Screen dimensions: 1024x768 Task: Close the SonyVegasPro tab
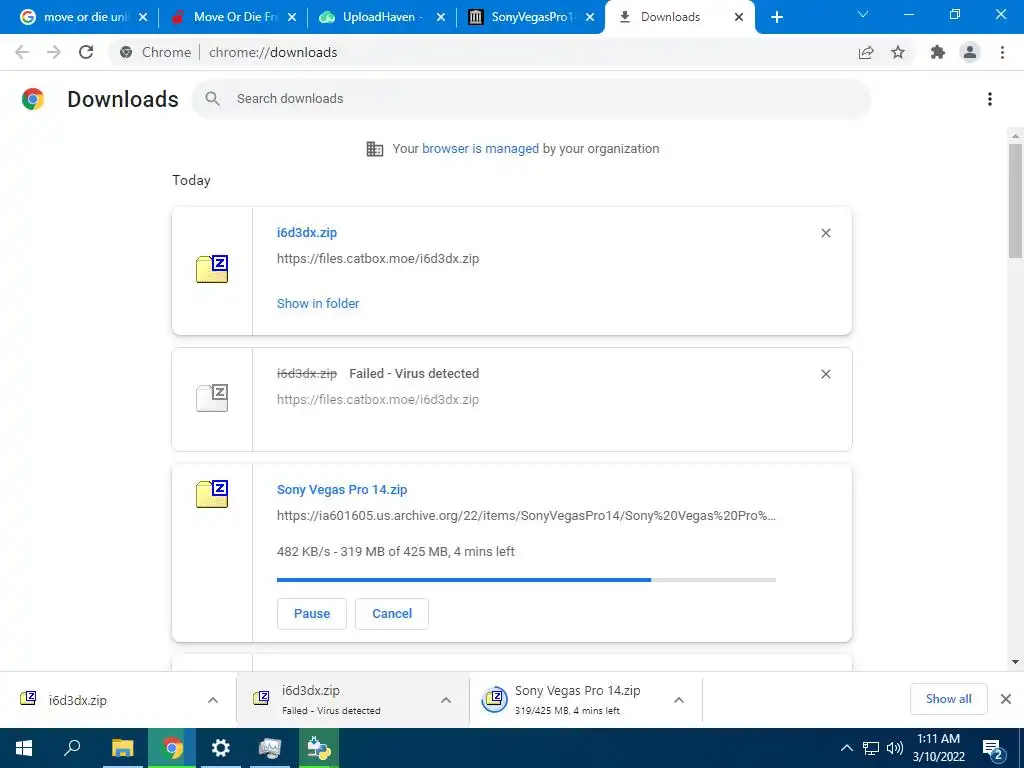[590, 17]
